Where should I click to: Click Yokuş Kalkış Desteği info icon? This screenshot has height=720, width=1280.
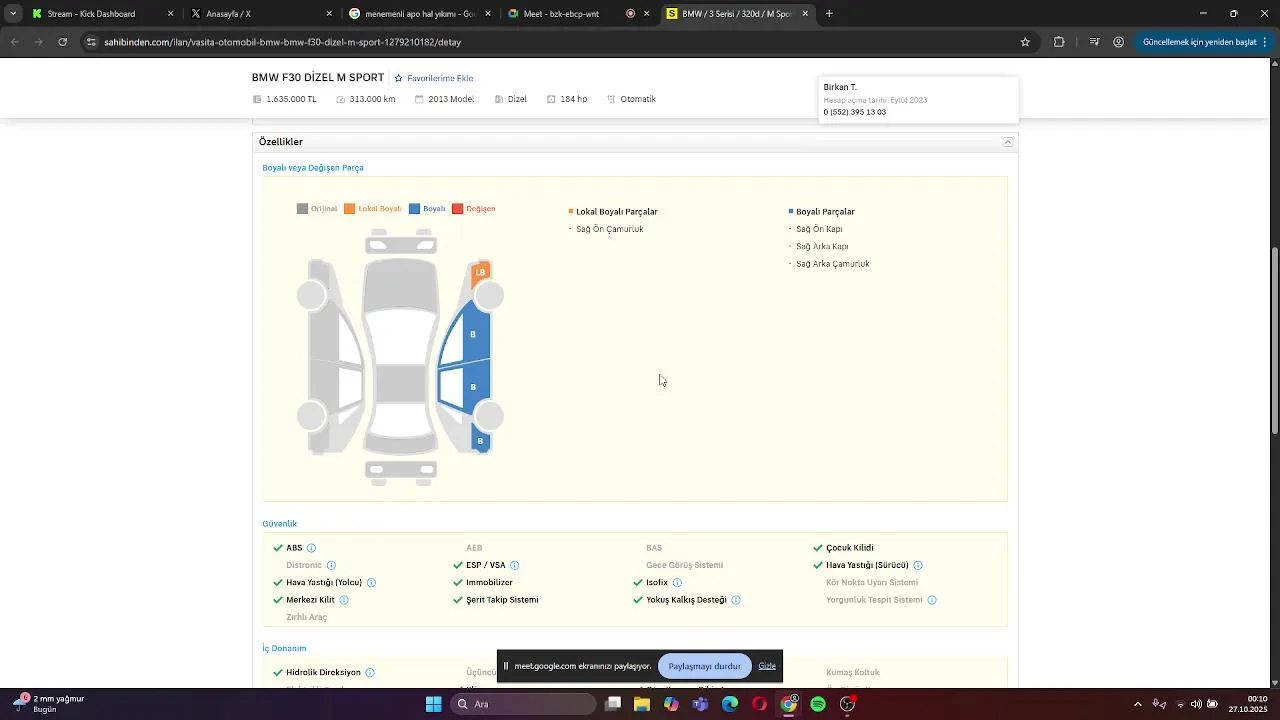pyautogui.click(x=736, y=600)
